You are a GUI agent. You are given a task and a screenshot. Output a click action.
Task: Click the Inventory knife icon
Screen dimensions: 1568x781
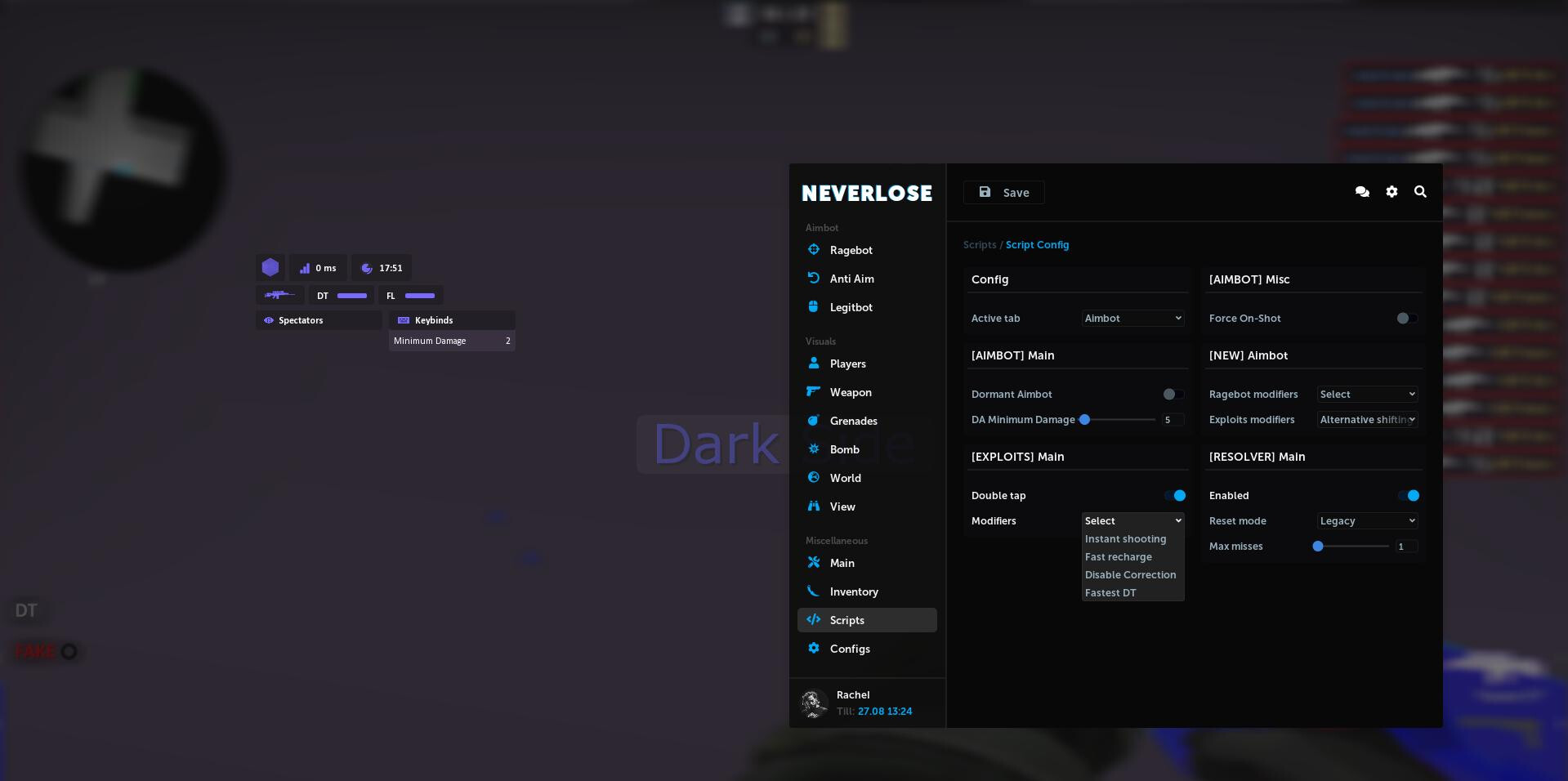click(813, 591)
